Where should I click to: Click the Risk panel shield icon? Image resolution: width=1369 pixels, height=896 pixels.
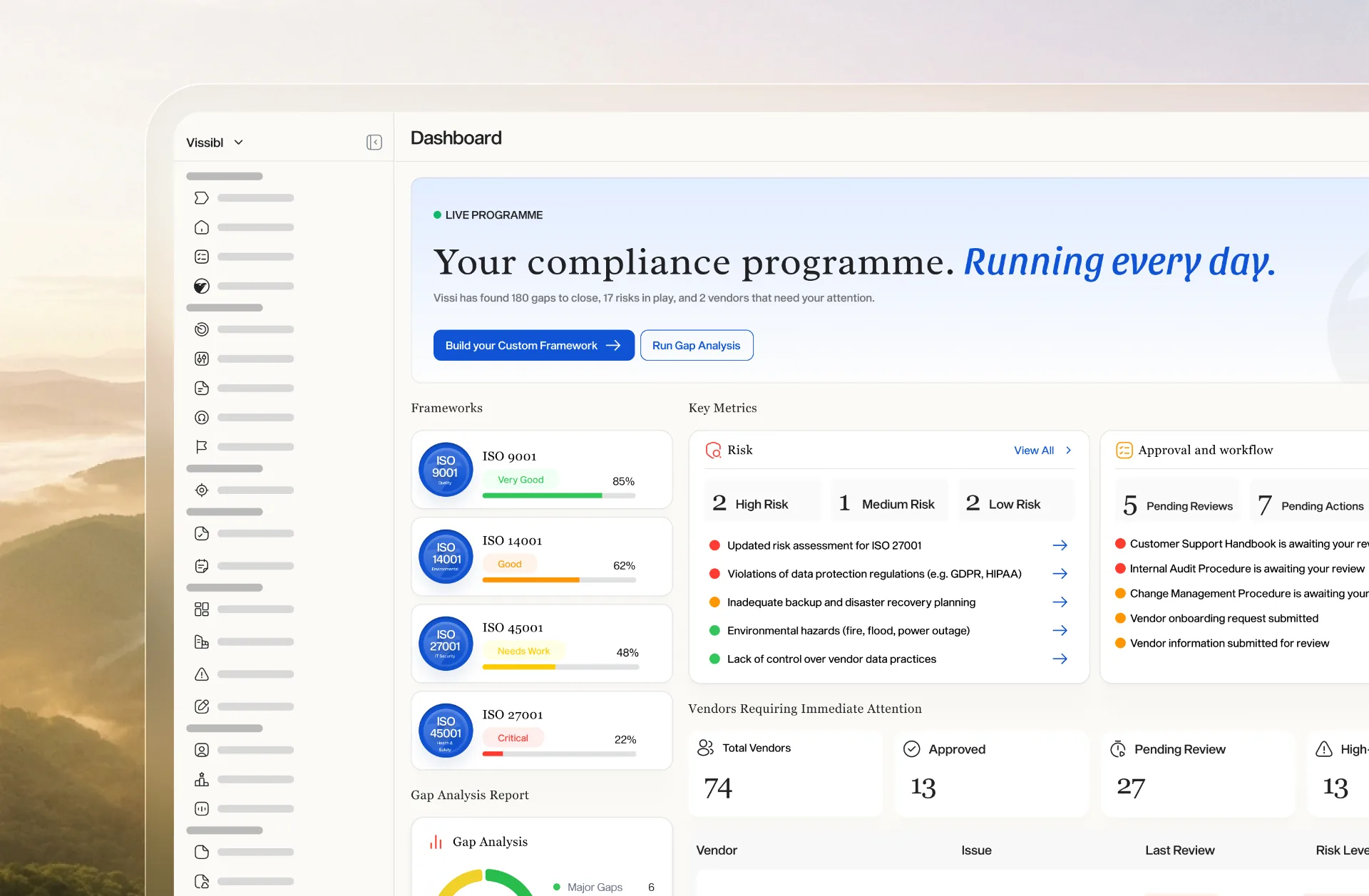pyautogui.click(x=713, y=450)
